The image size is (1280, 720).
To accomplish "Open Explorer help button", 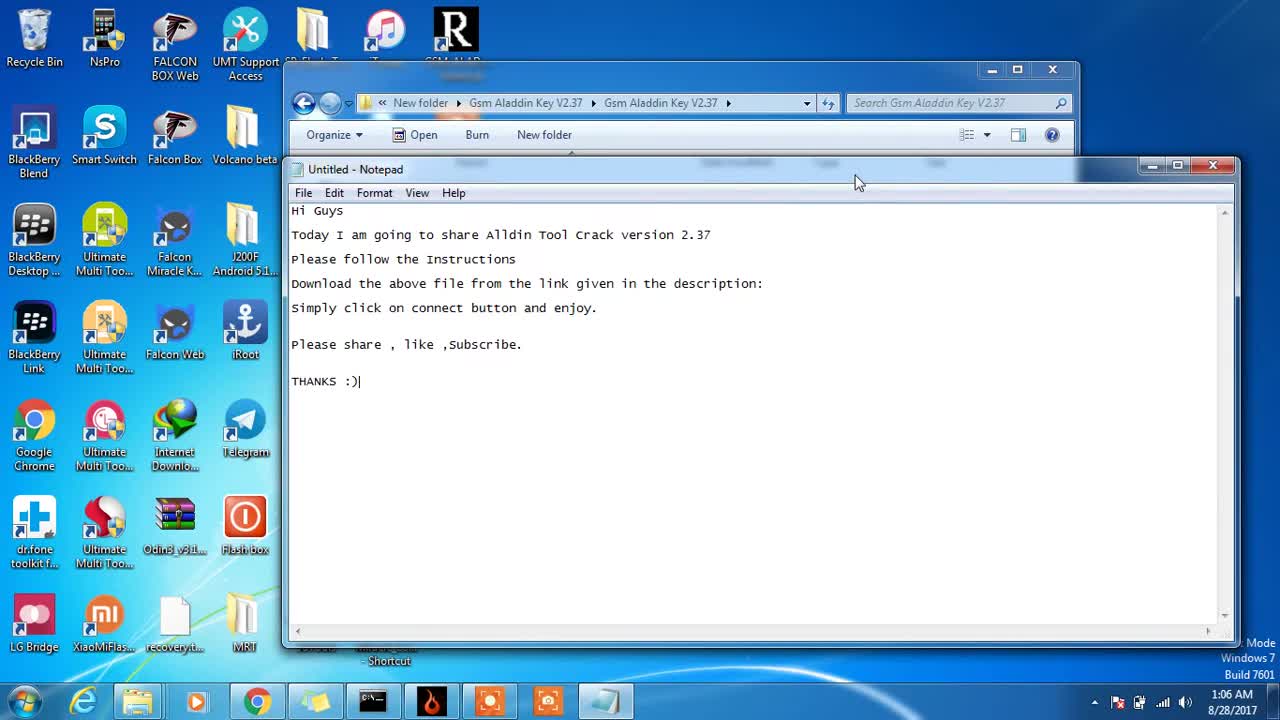I will [x=1052, y=135].
